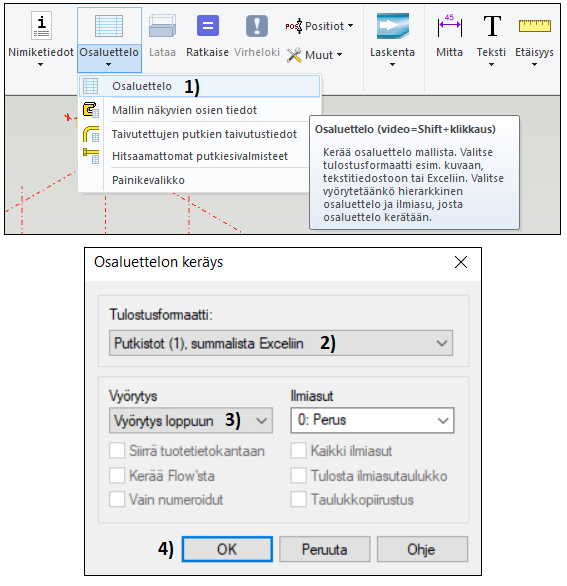Viewport: 567px width, 586px height.
Task: Click the Ratkaise label in ribbon
Action: click(x=207, y=52)
